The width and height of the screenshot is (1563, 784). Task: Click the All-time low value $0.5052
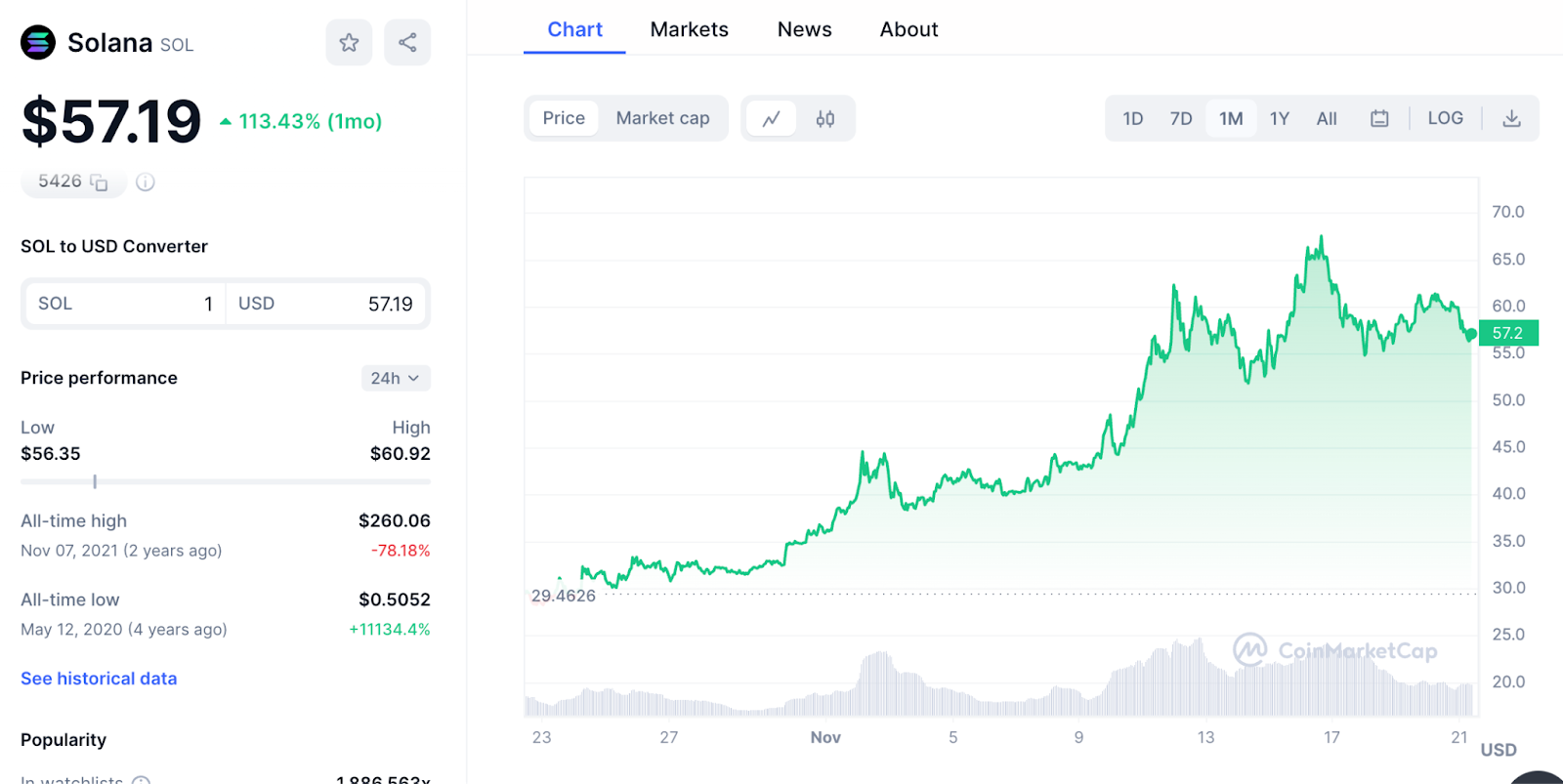(x=395, y=599)
